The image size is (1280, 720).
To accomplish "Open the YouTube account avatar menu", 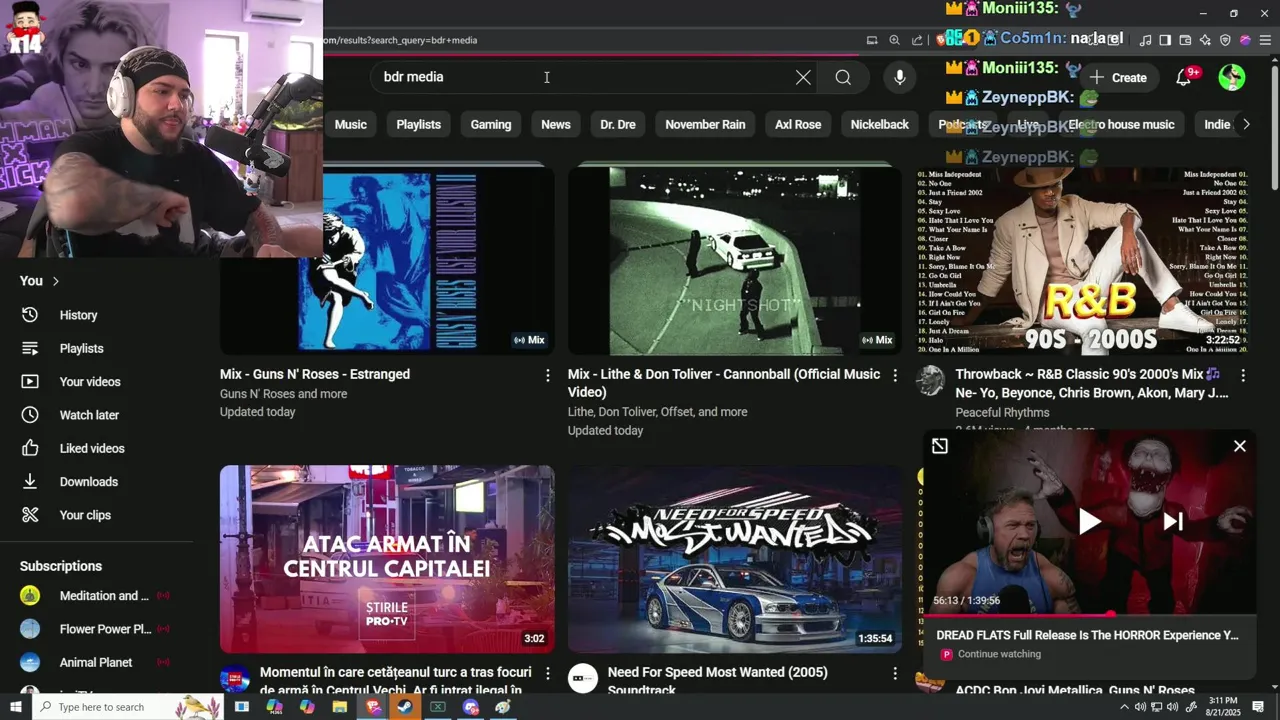I will [1232, 77].
